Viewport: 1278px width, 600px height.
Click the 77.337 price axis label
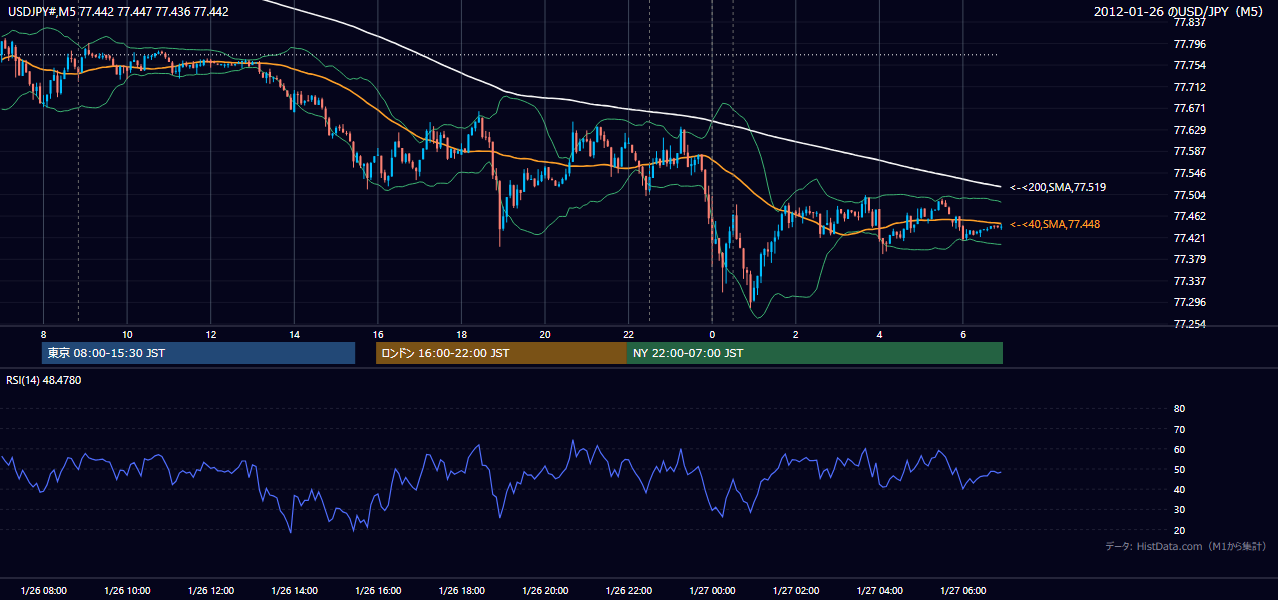(1189, 281)
